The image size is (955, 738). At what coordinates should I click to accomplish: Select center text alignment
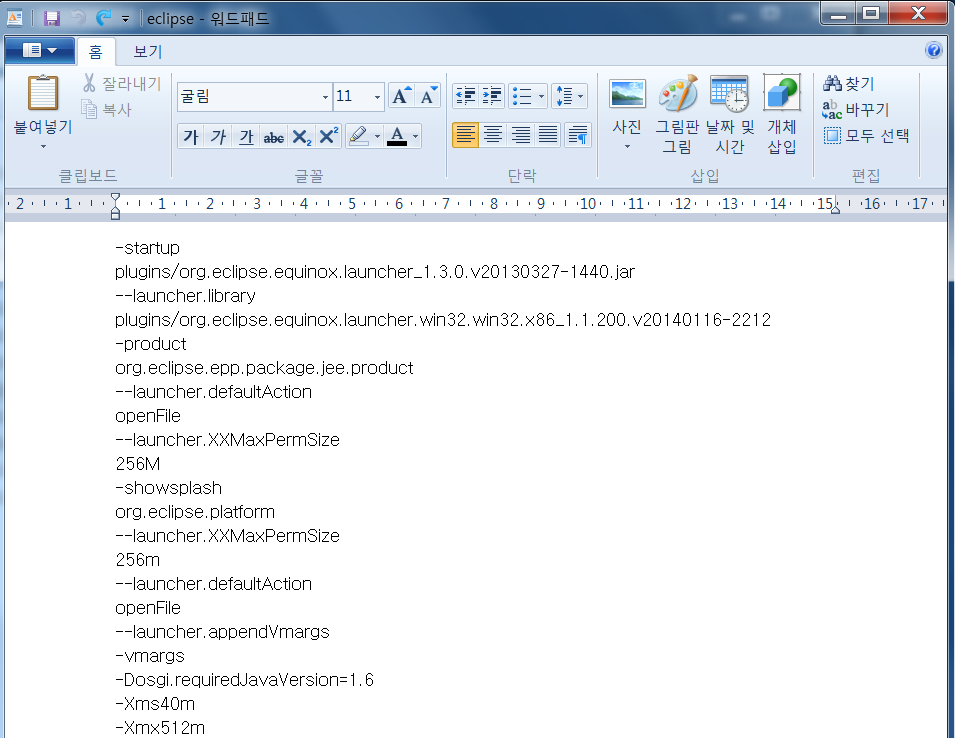[x=493, y=135]
